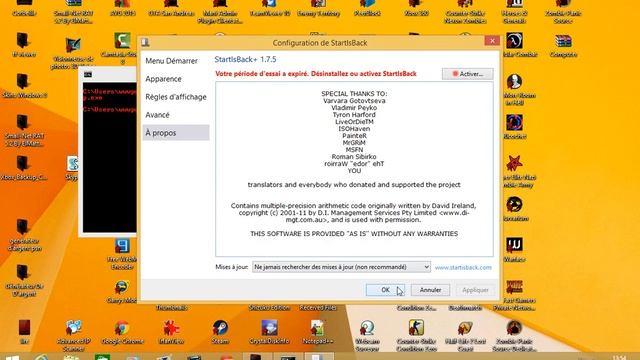Select the À propos tab

click(176, 133)
